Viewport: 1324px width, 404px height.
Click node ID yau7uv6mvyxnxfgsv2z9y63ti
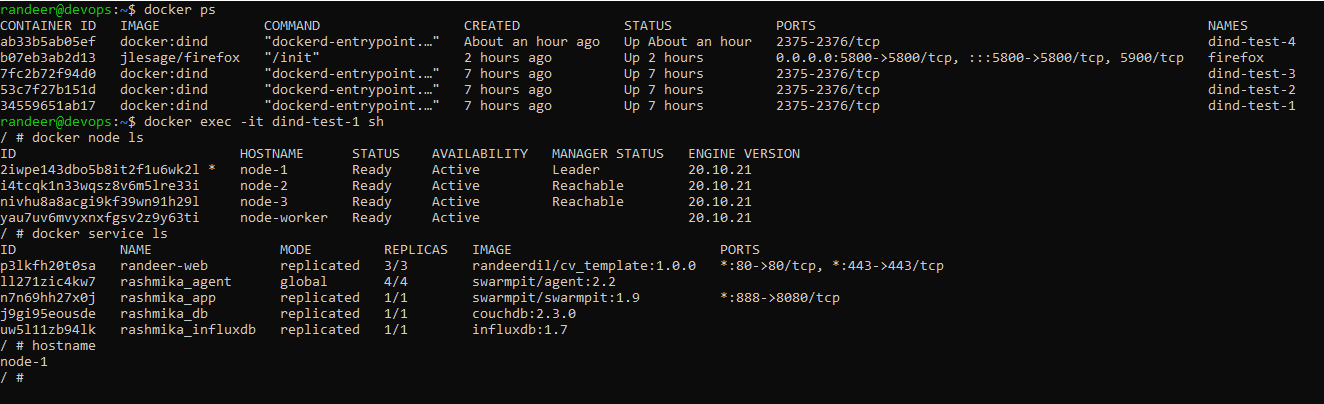coord(100,218)
